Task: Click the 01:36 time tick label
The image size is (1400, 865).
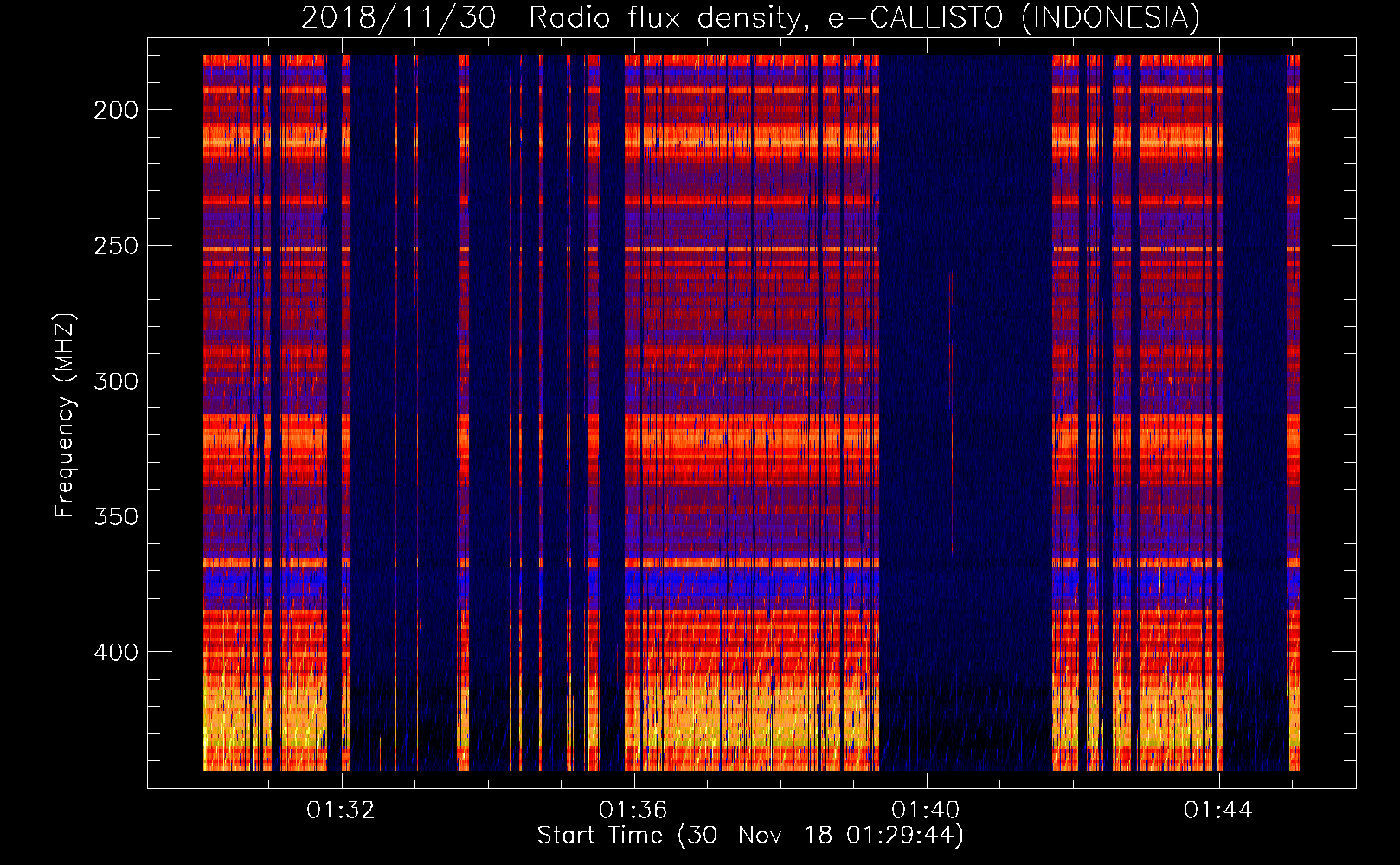Action: [633, 811]
